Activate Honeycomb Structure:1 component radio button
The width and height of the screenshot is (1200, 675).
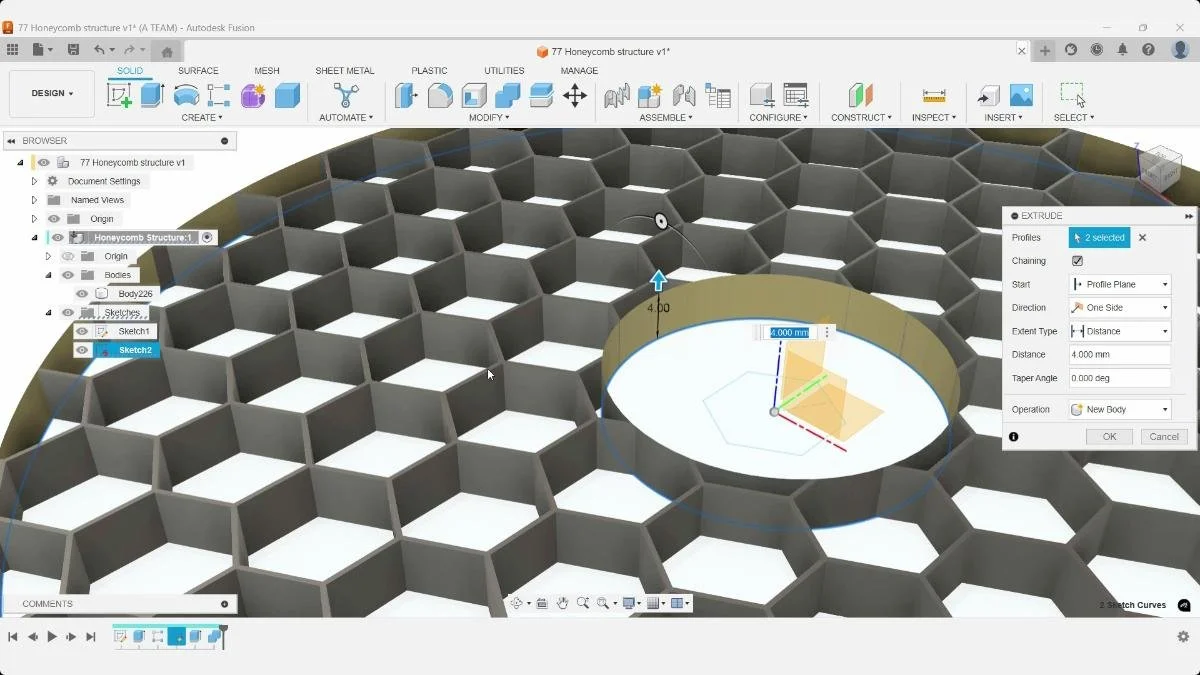[x=207, y=238]
